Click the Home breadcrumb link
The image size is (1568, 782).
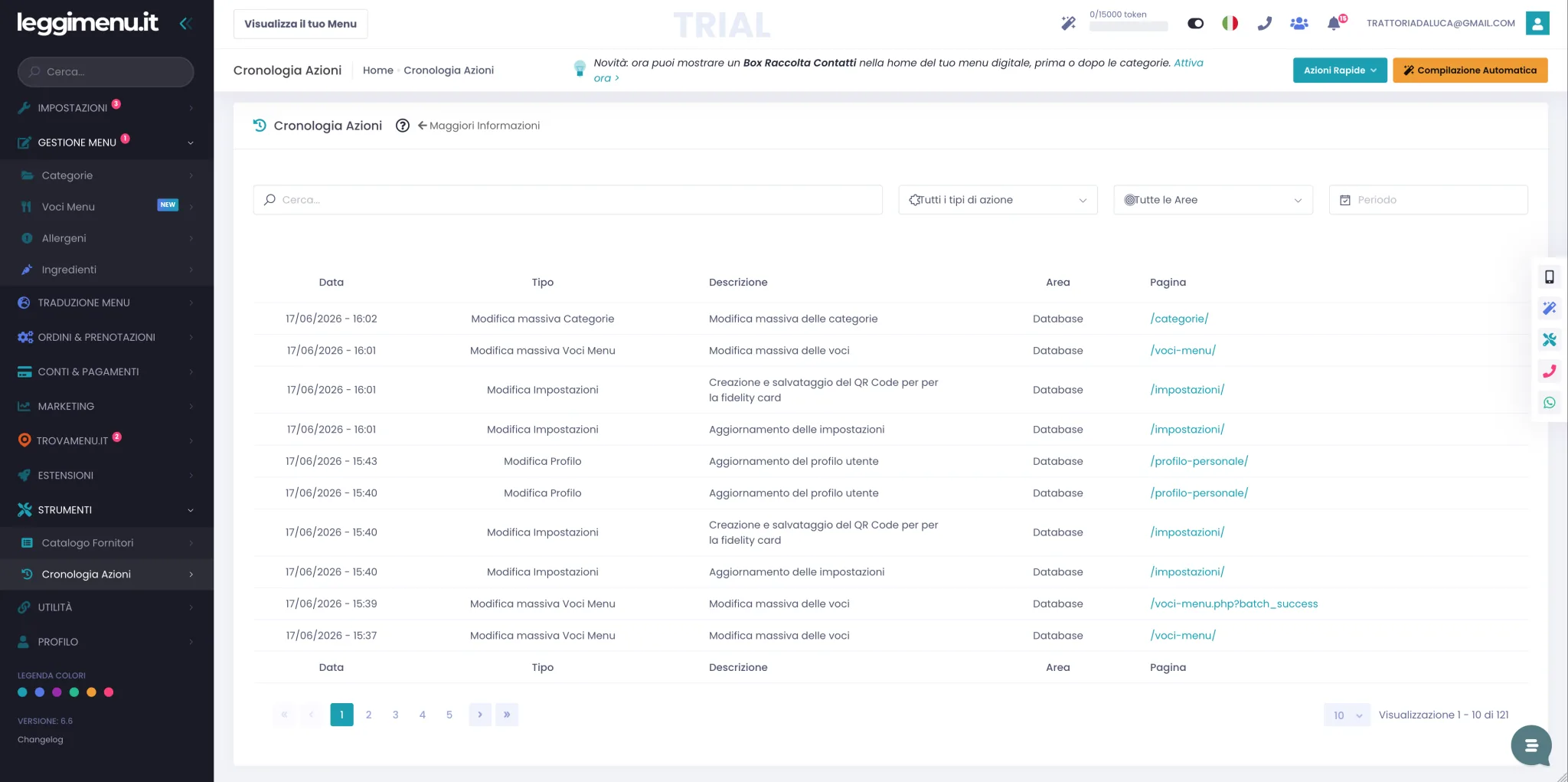[x=377, y=70]
